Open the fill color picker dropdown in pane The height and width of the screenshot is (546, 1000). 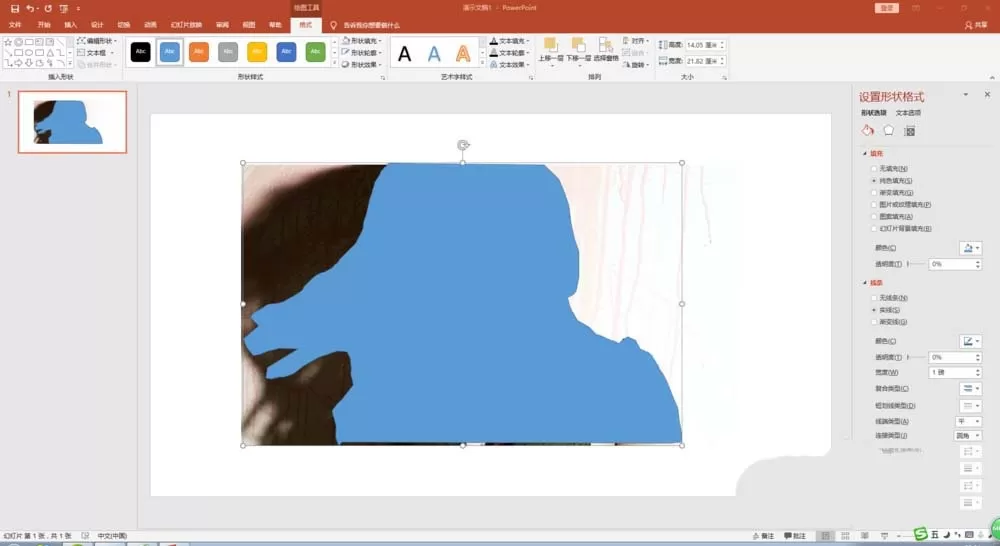[971, 248]
